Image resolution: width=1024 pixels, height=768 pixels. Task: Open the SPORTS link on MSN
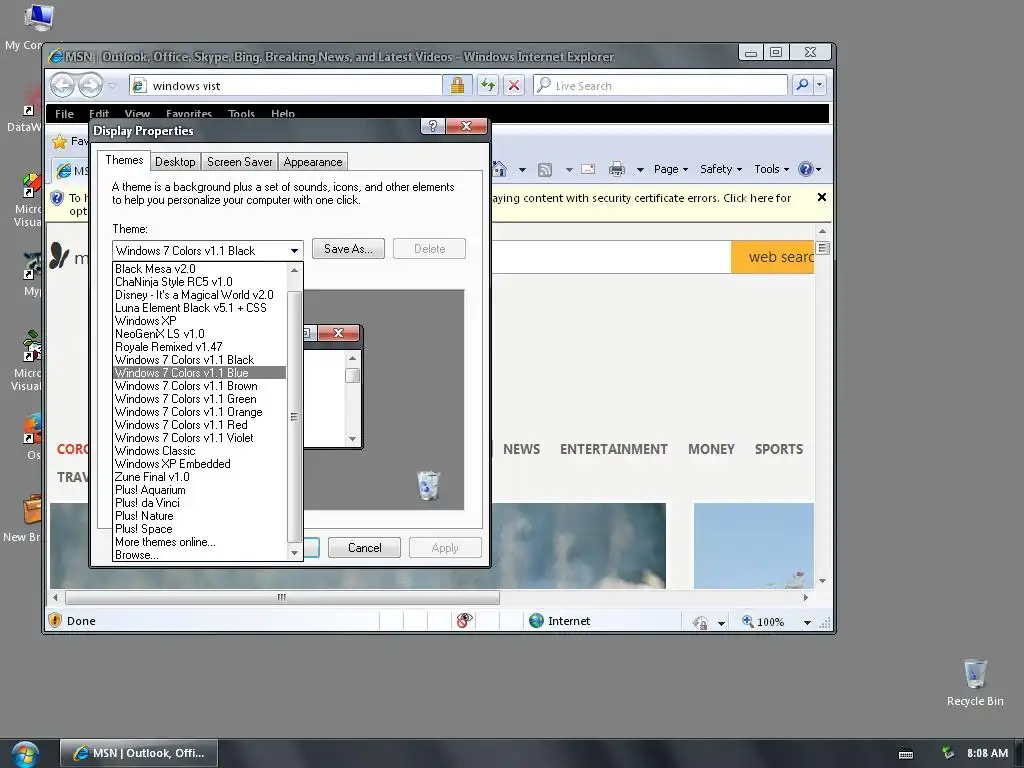tap(778, 449)
